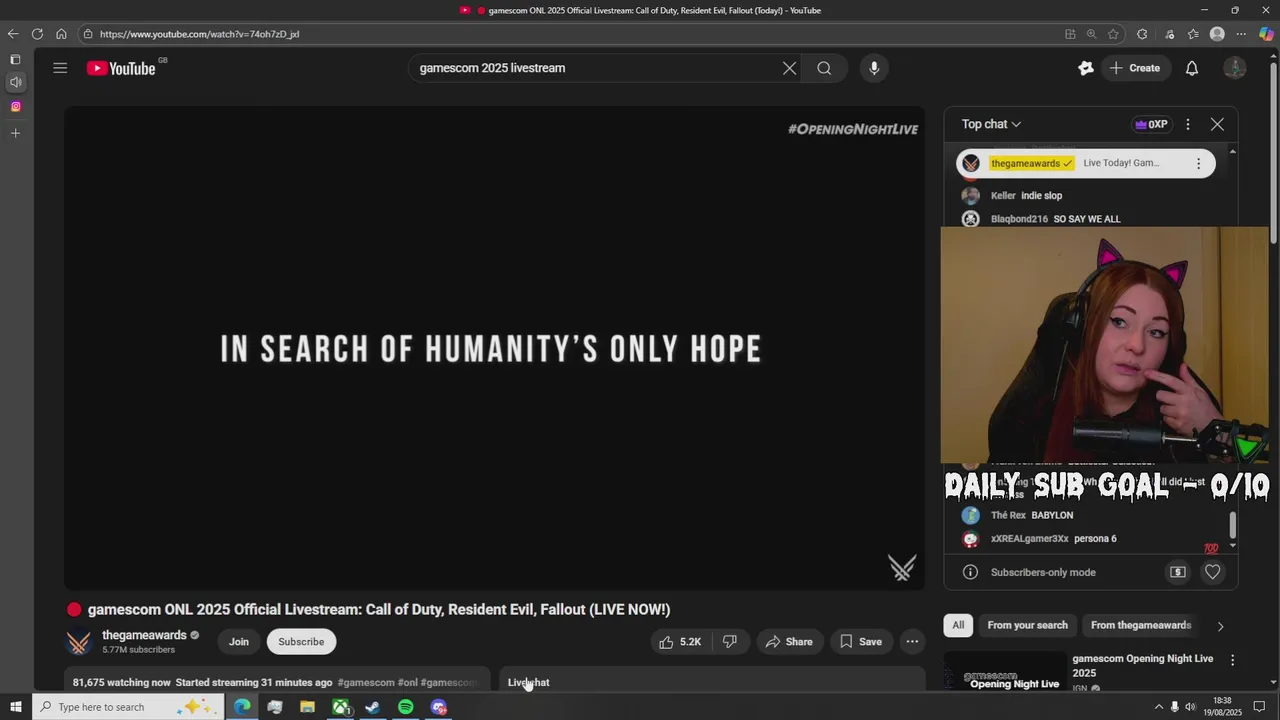
Task: Open the YouTube notifications bell
Action: pos(1192,68)
